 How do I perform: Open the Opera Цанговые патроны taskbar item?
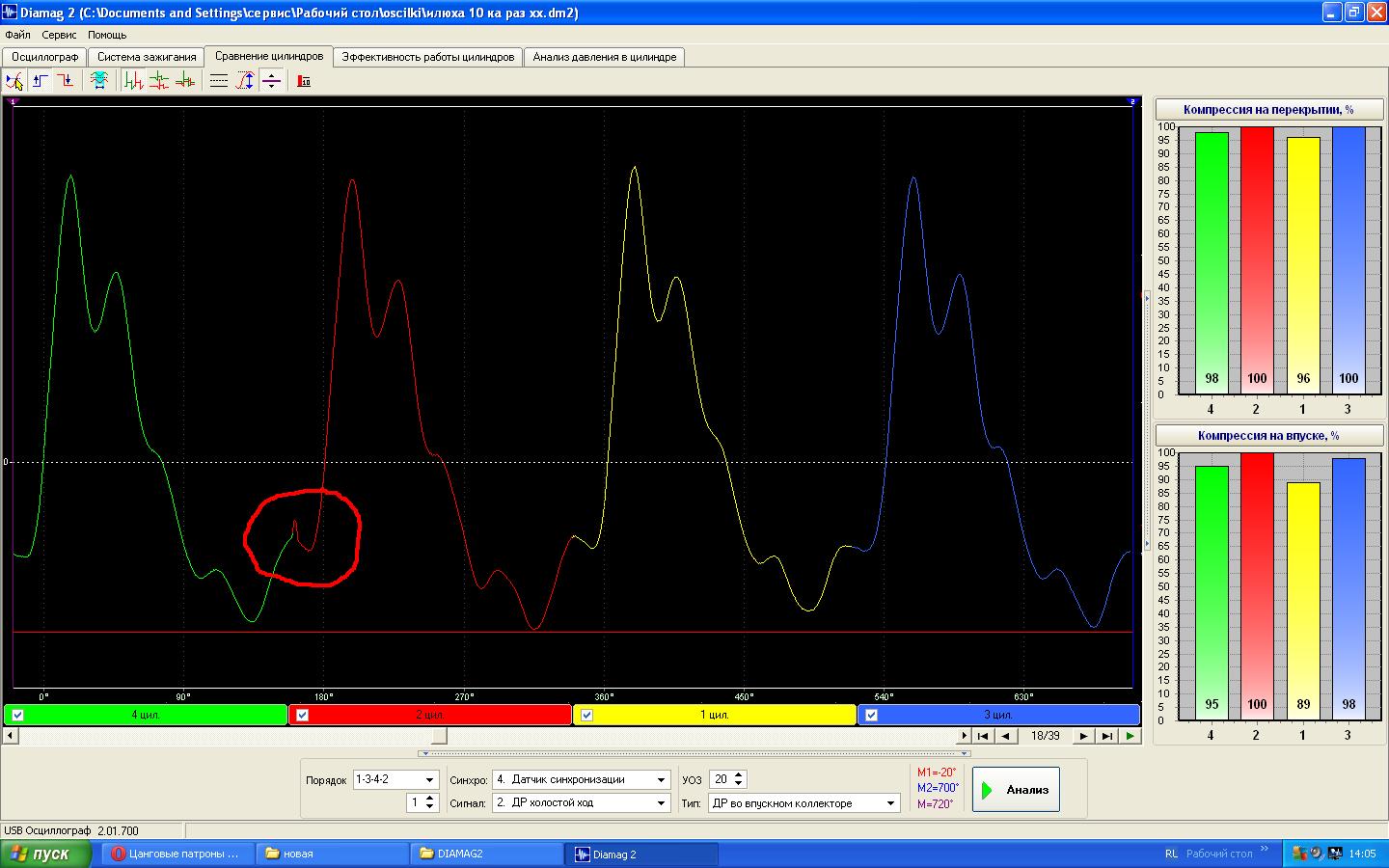coord(178,854)
